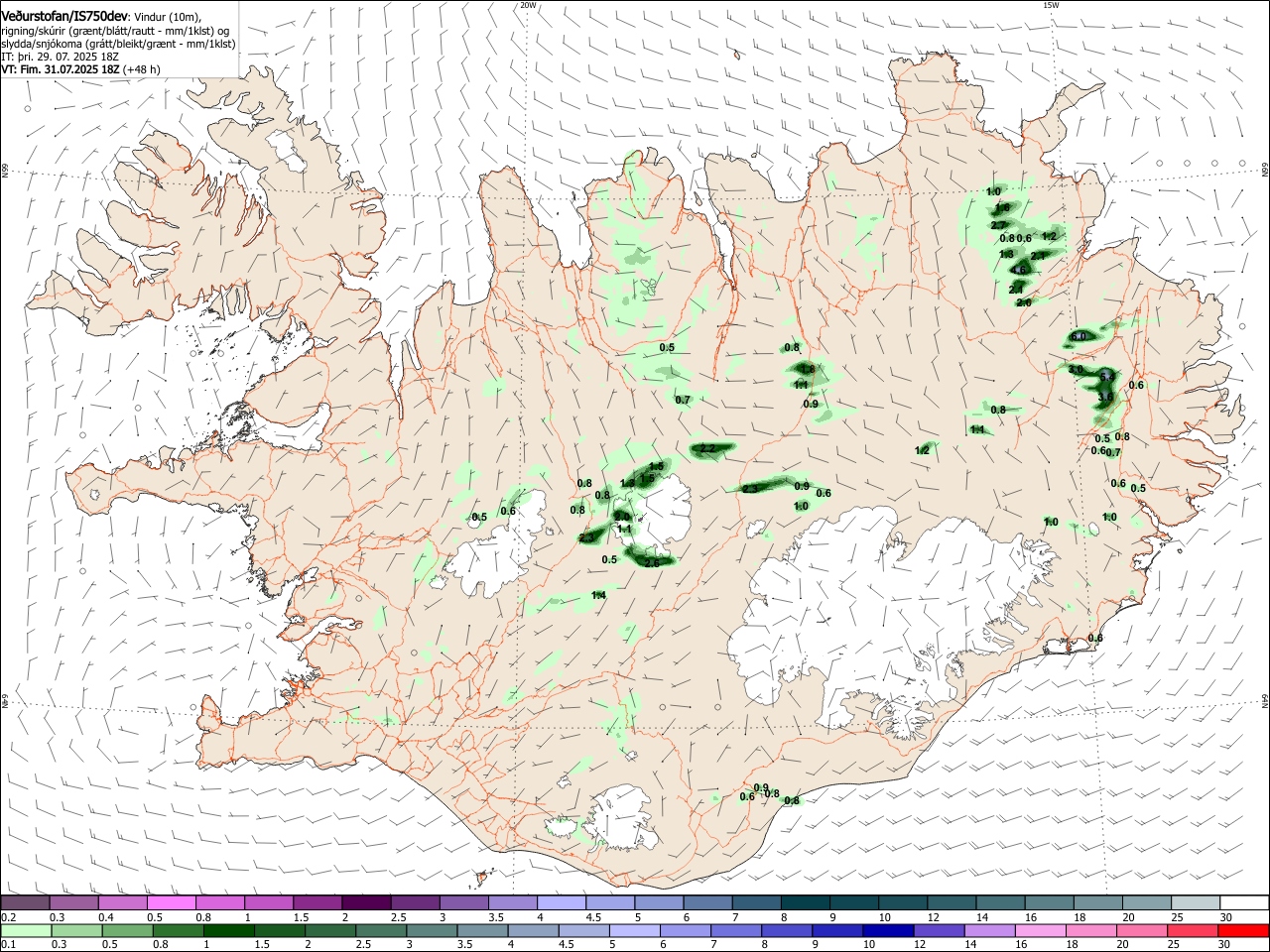
Task: Click the '6.0' precipitation value in the east
Action: [1079, 336]
